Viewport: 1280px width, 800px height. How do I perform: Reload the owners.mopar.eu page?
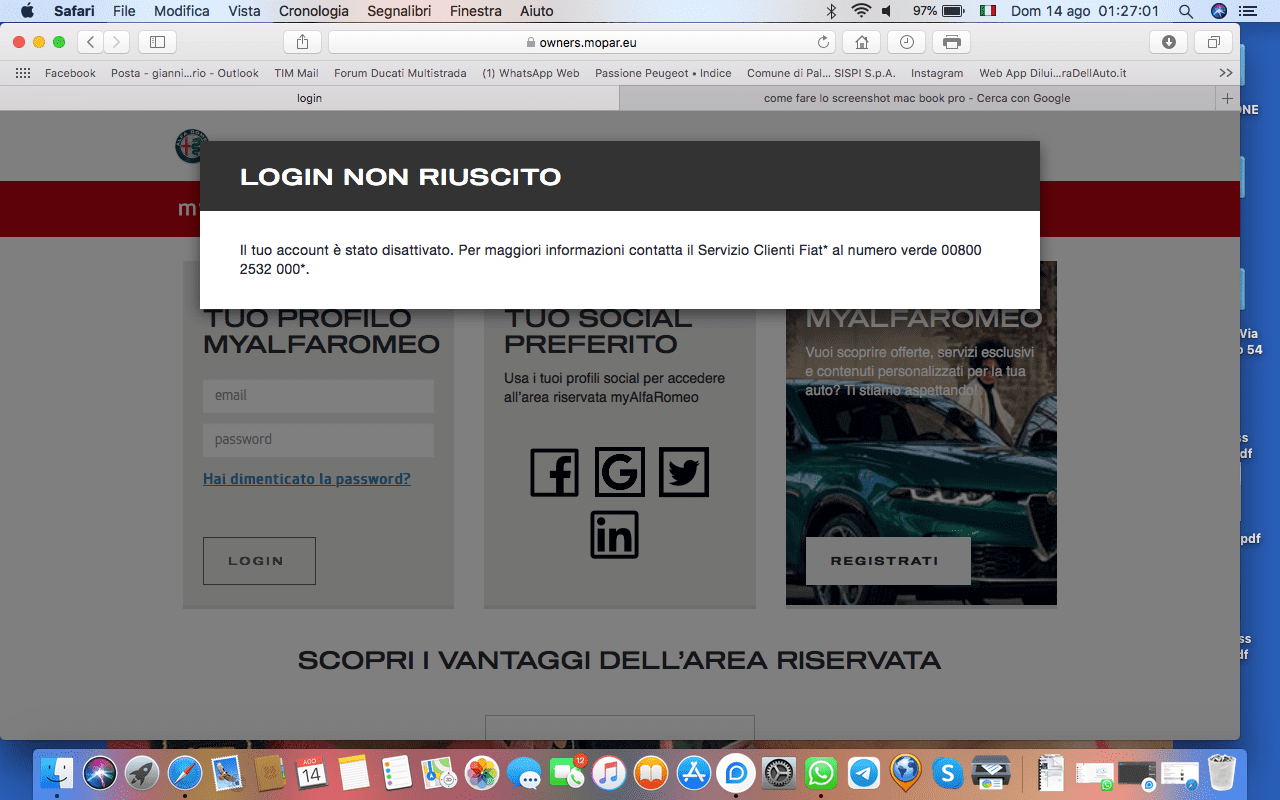[x=824, y=42]
